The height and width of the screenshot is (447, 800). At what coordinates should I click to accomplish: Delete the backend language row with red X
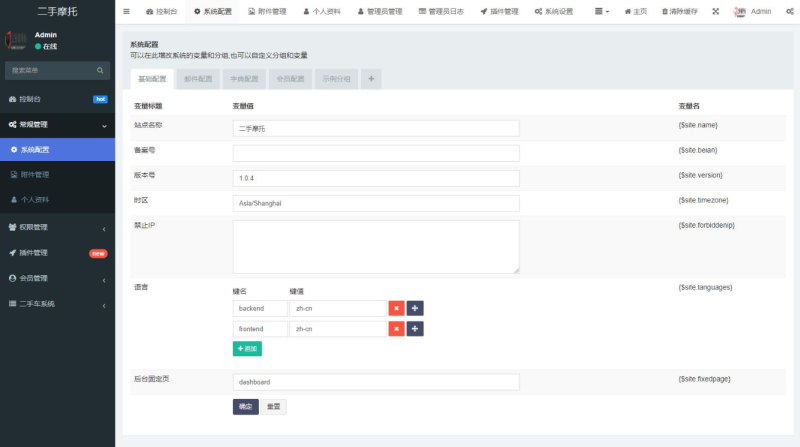pyautogui.click(x=396, y=308)
